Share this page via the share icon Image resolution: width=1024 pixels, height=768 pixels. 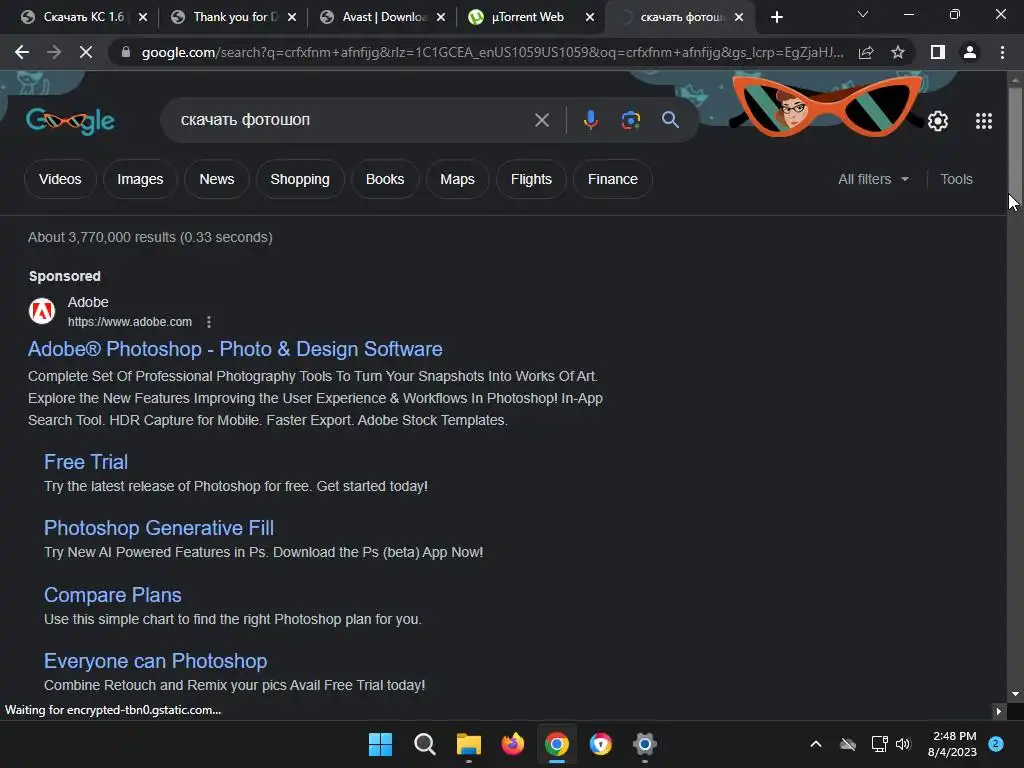pos(866,52)
